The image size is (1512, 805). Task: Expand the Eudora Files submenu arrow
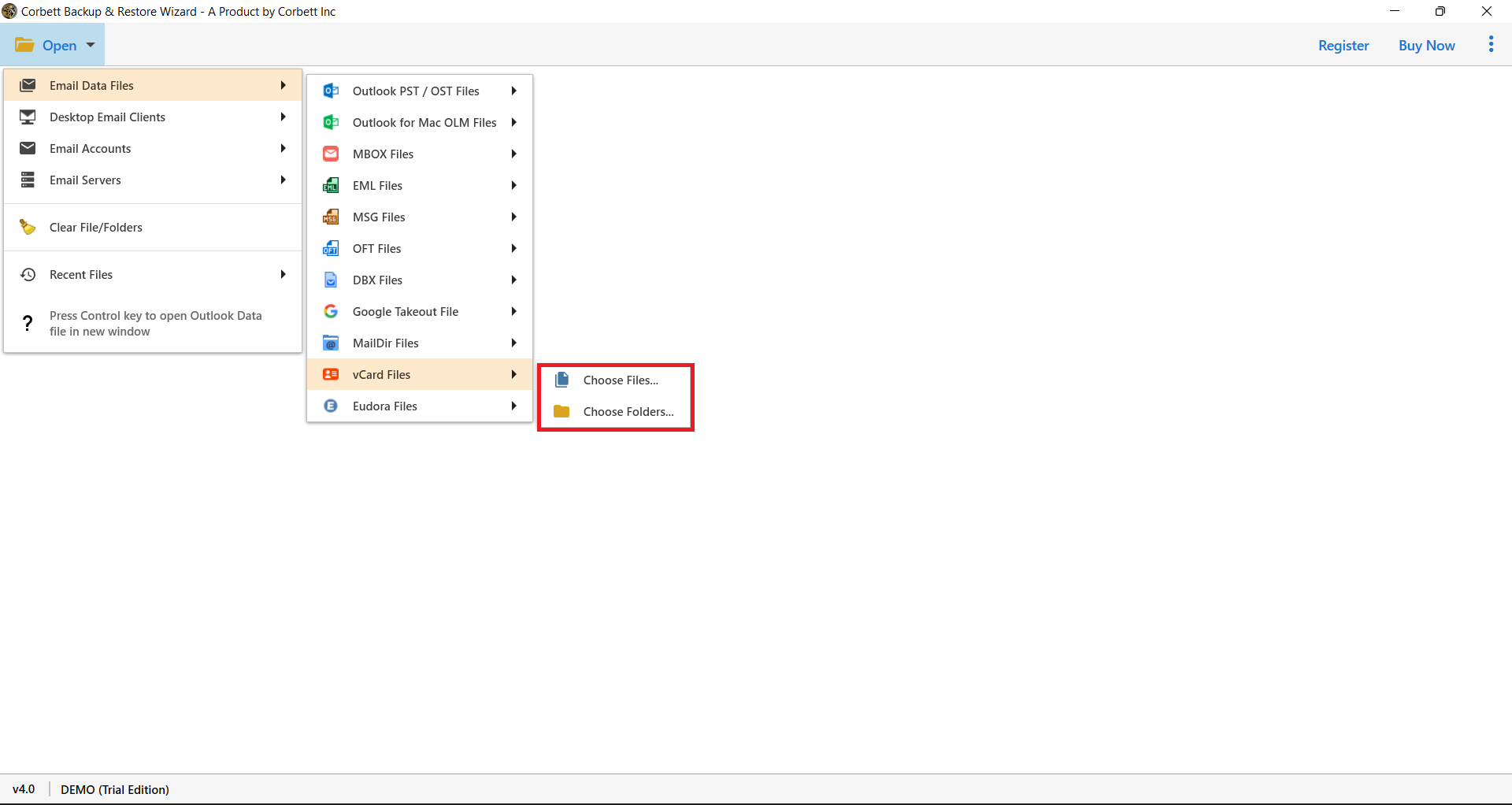[513, 406]
